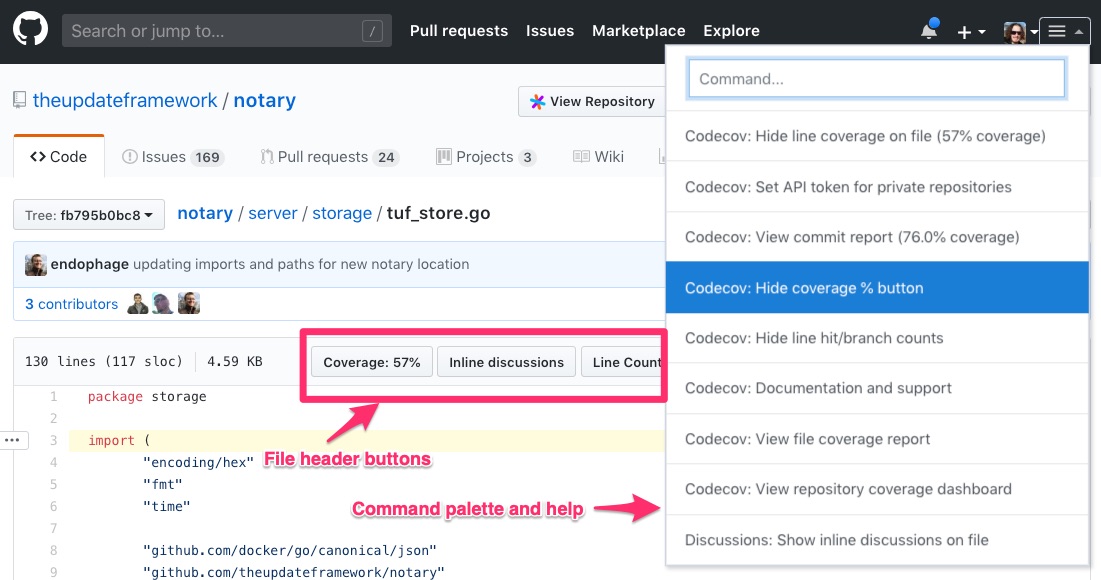Click the slash shortcut icon in search
Screen dimensions: 1101x580
coord(372,31)
